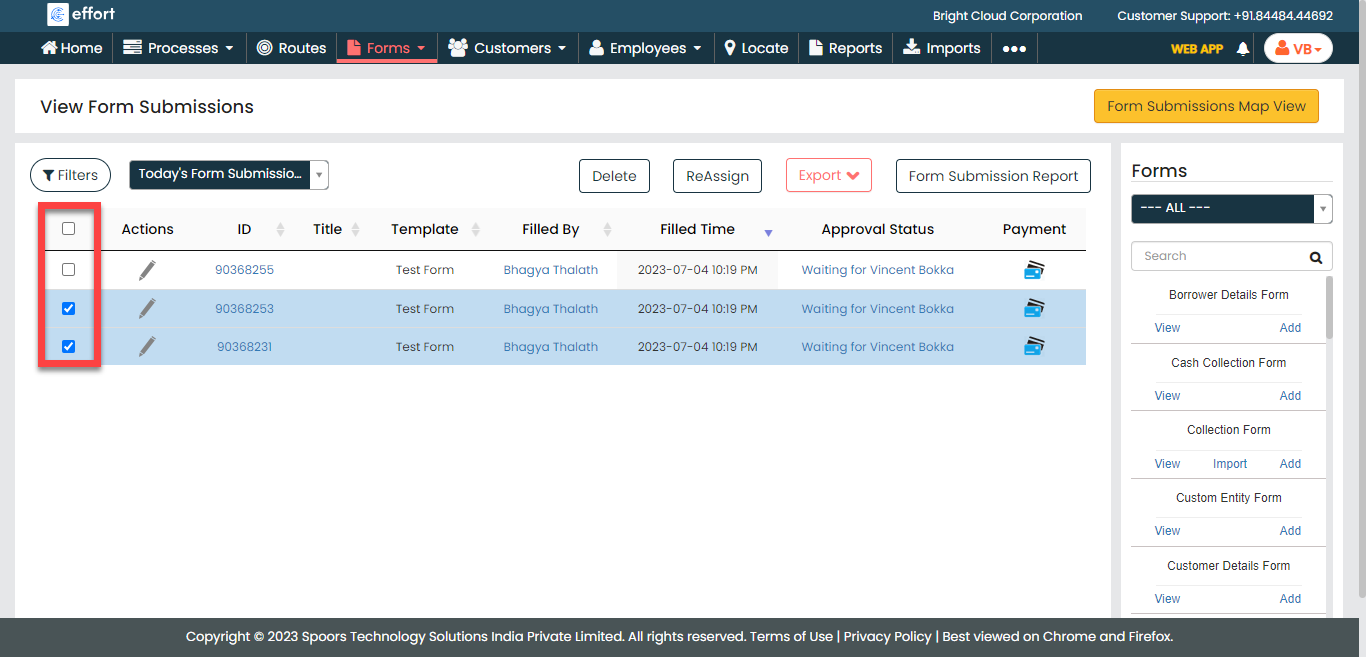This screenshot has height=657, width=1366.
Task: Click the search magnifier in Forms panel
Action: pos(1315,257)
